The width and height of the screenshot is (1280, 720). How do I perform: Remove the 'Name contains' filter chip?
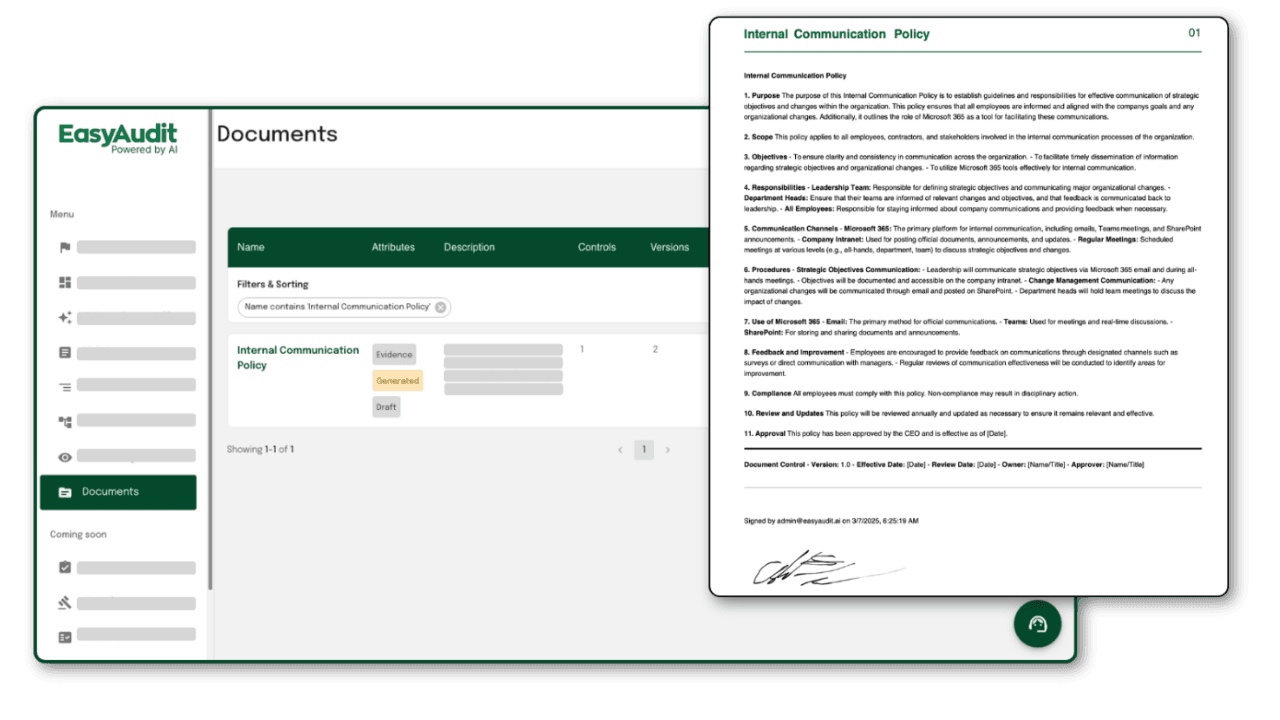[x=439, y=308]
